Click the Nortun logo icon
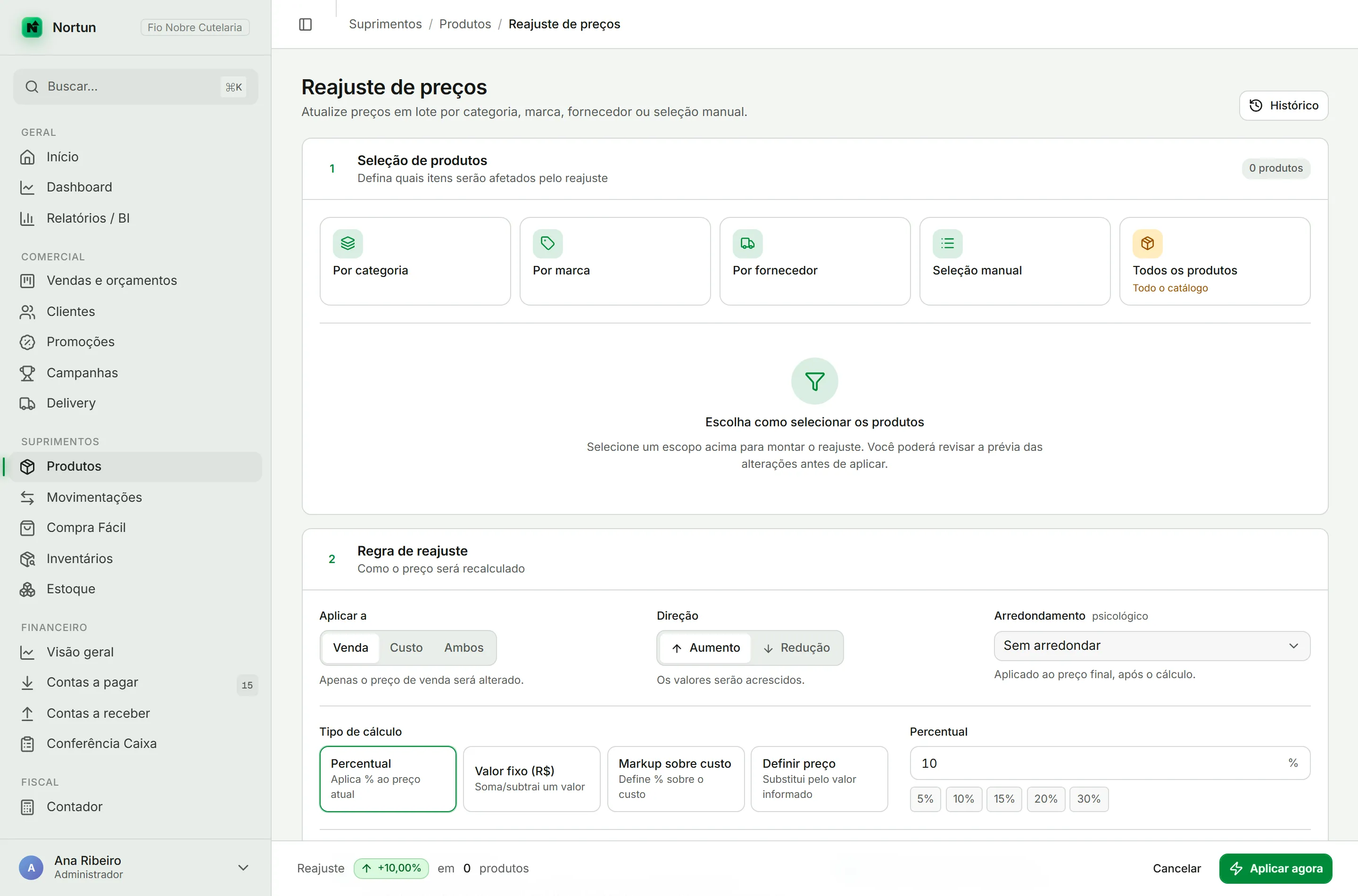Screen dimensions: 1358x896 click(x=32, y=27)
